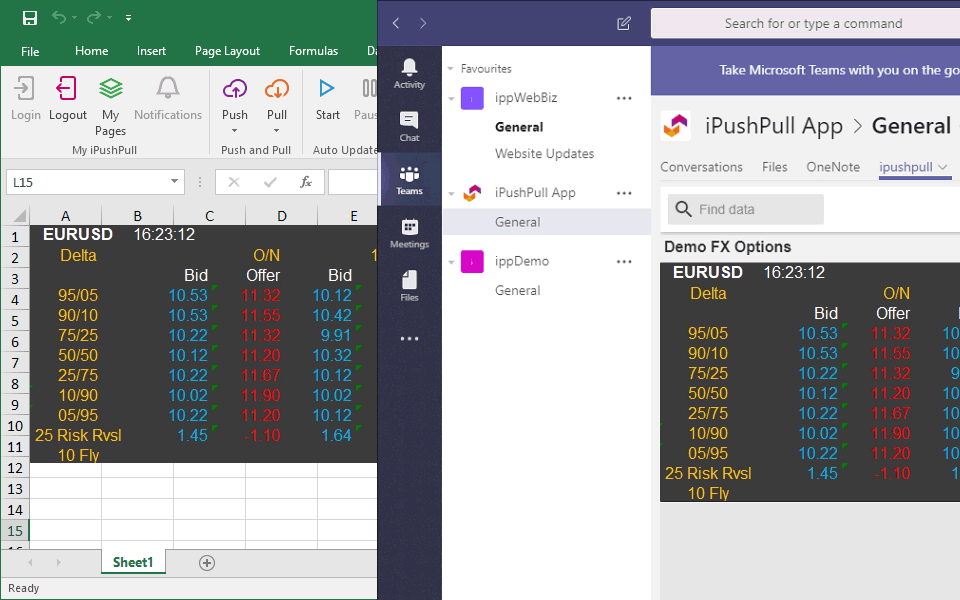
Task: Click cell showing EURUSD in Excel
Action: click(x=78, y=234)
